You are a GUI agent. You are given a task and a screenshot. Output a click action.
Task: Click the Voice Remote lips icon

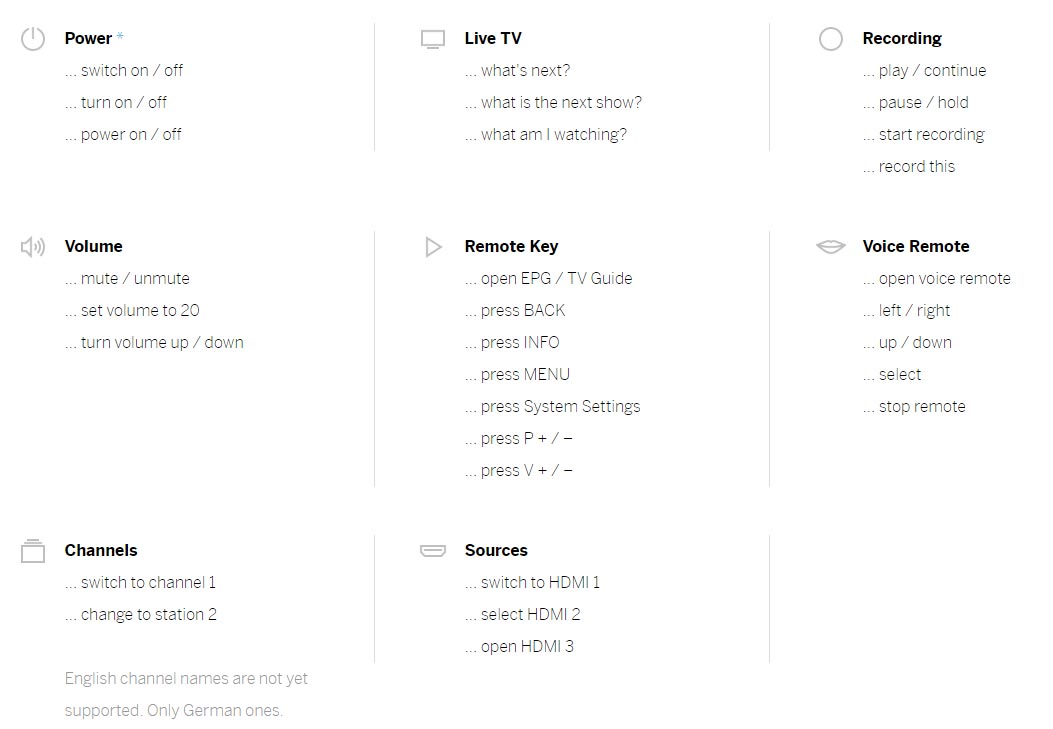pos(831,246)
